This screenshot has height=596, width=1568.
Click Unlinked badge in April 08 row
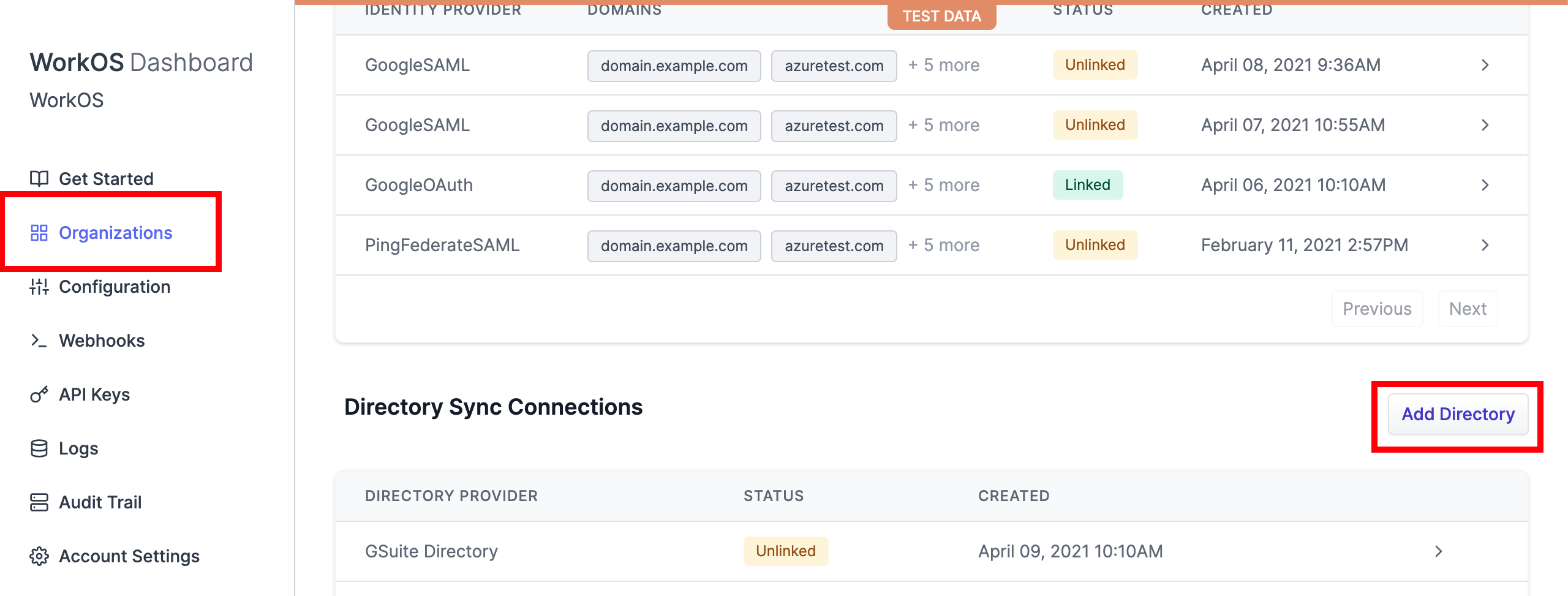click(x=1095, y=65)
